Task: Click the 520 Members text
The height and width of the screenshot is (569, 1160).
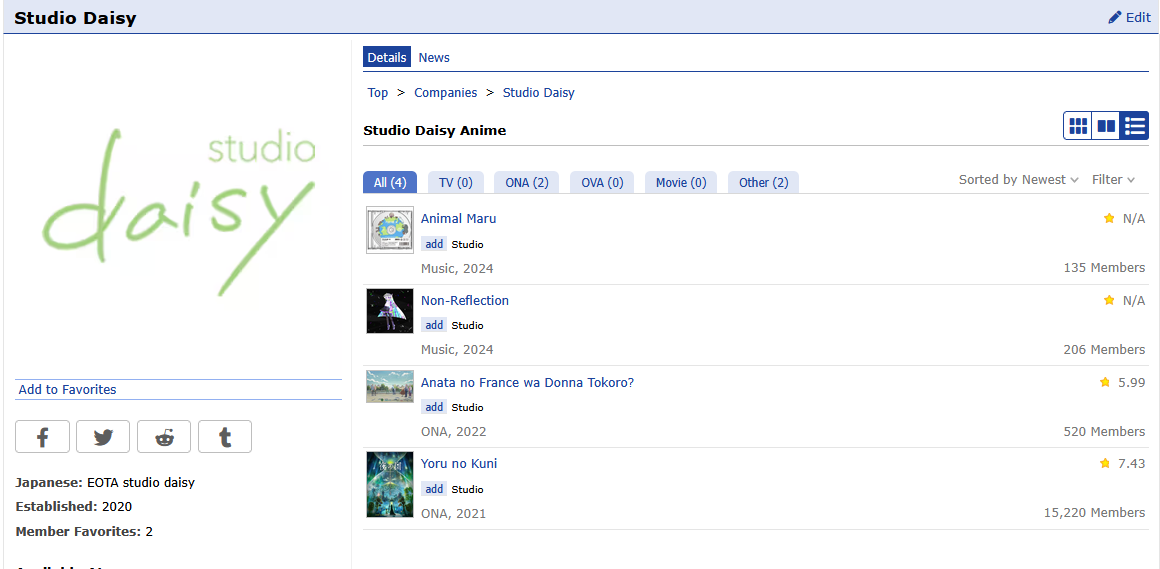Action: pyautogui.click(x=1105, y=431)
